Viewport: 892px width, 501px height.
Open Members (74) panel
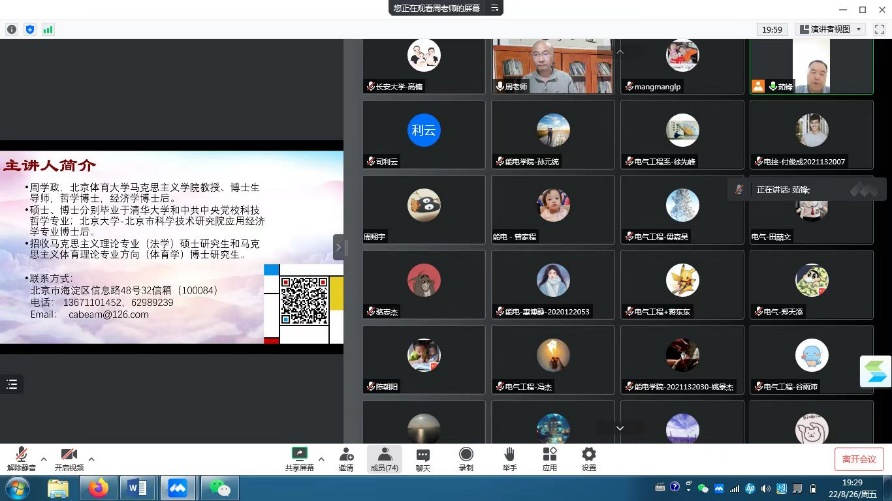click(384, 457)
